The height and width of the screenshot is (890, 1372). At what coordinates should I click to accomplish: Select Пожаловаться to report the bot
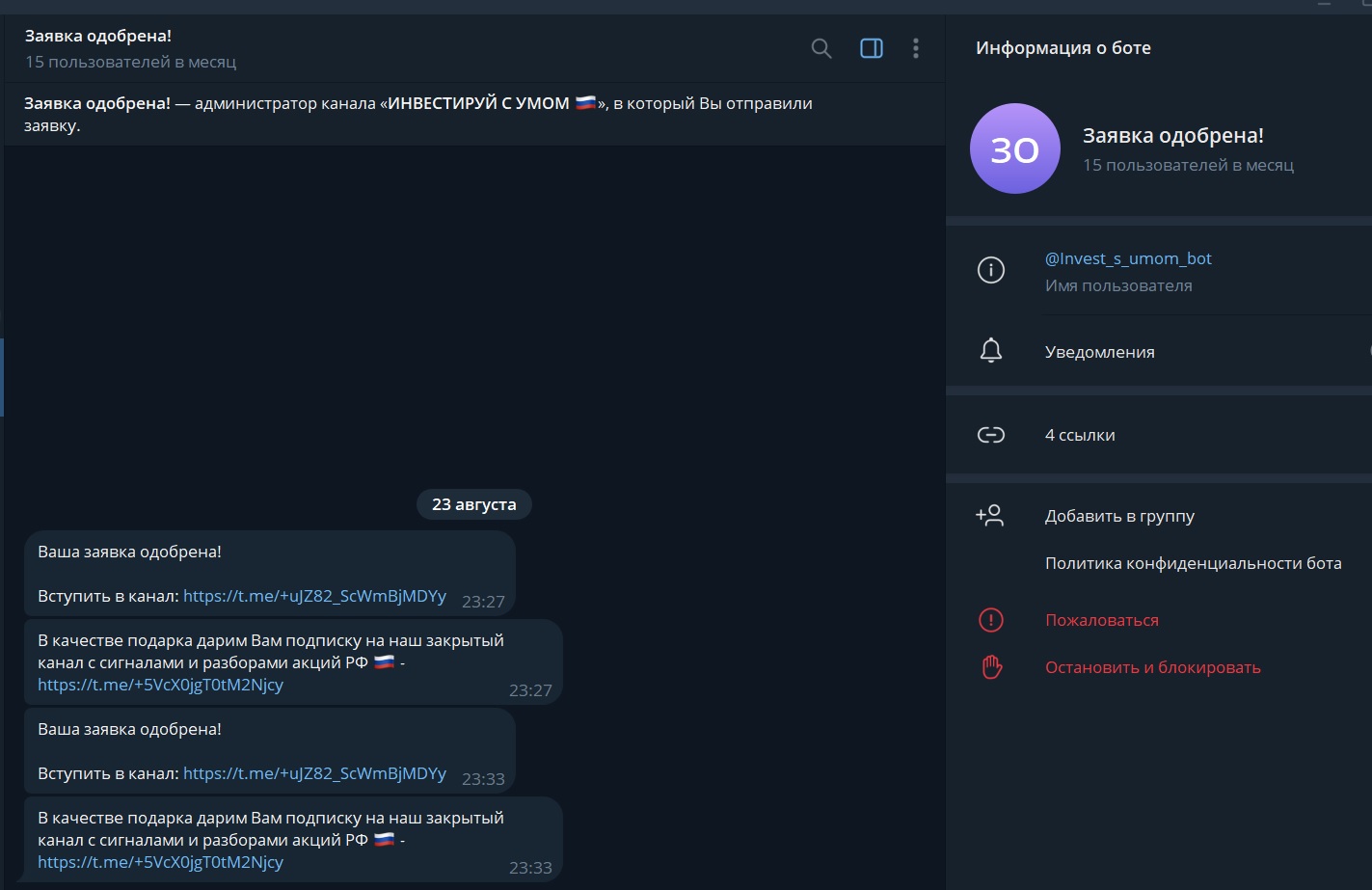(1102, 620)
